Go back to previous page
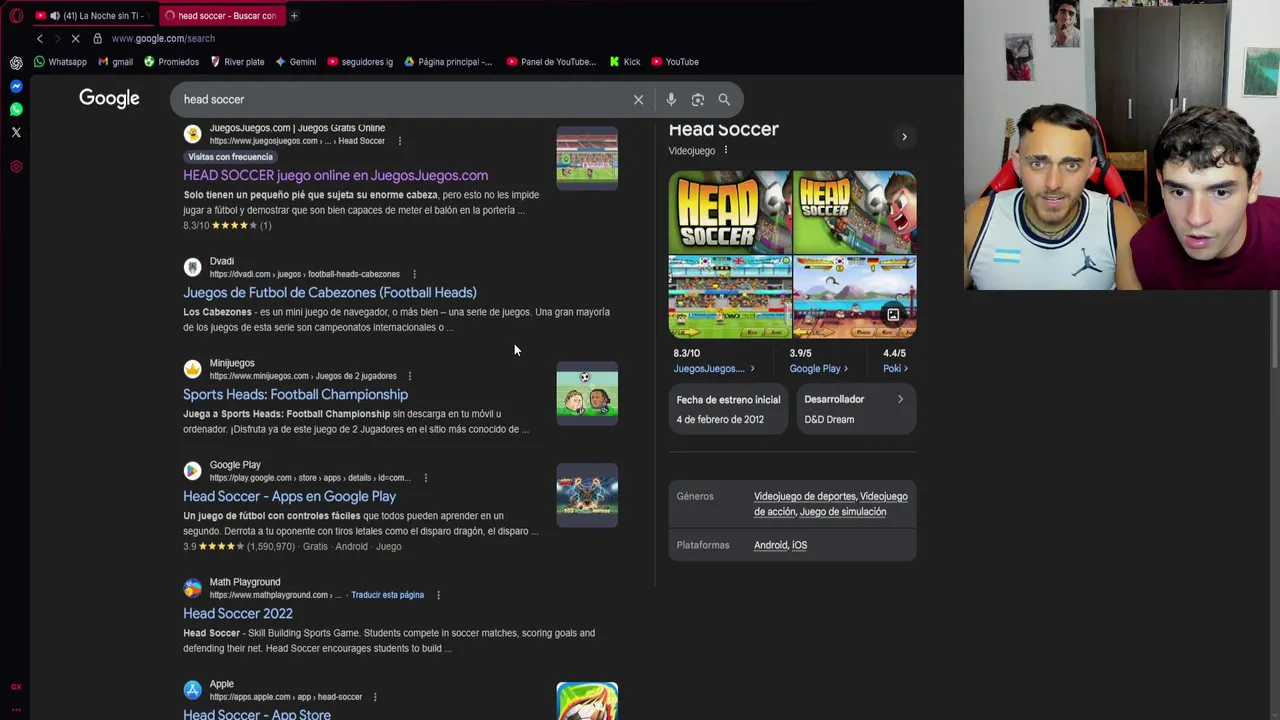 [40, 38]
